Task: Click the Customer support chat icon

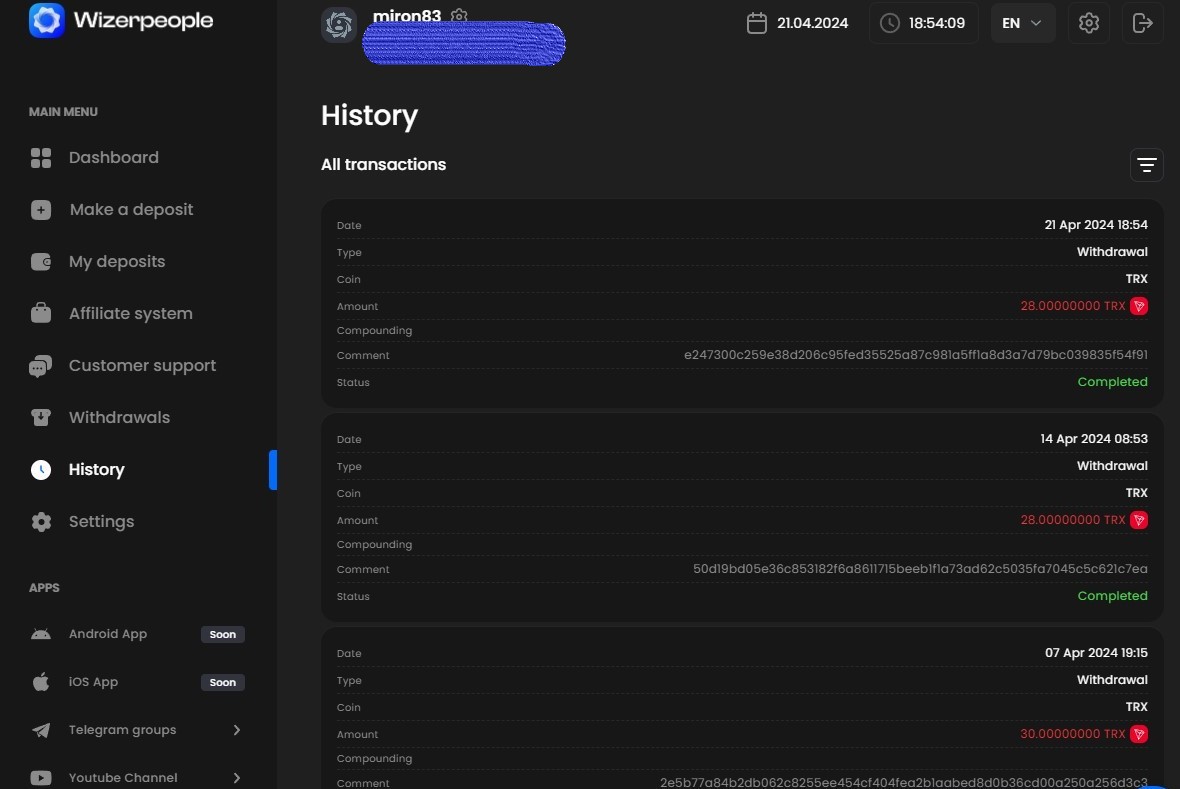Action: [x=41, y=366]
